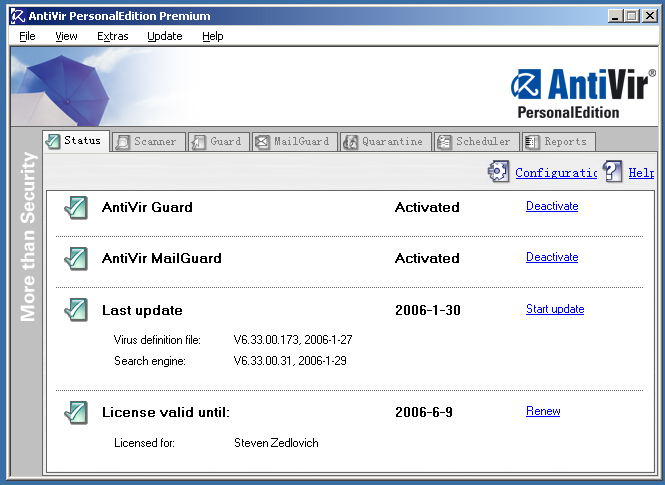Screen dimensions: 665x485
Task: Click the Licensed for label
Action: (x=144, y=443)
